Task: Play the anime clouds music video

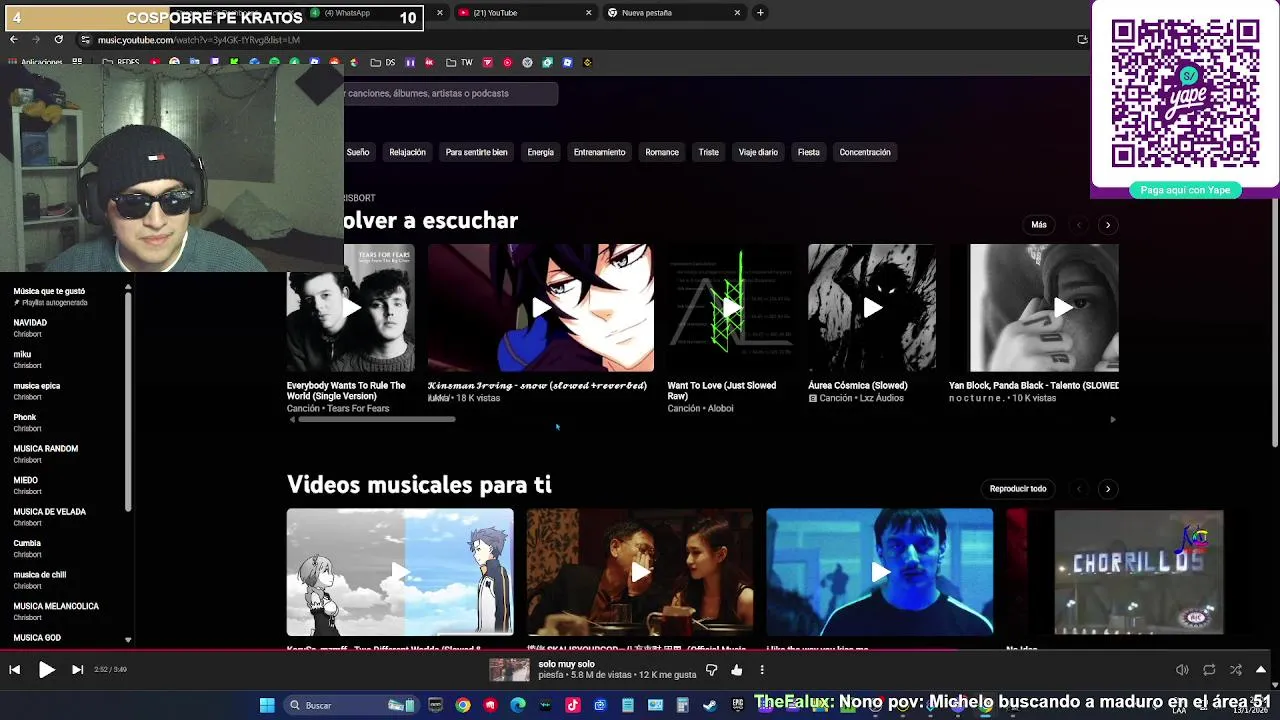Action: [x=400, y=572]
